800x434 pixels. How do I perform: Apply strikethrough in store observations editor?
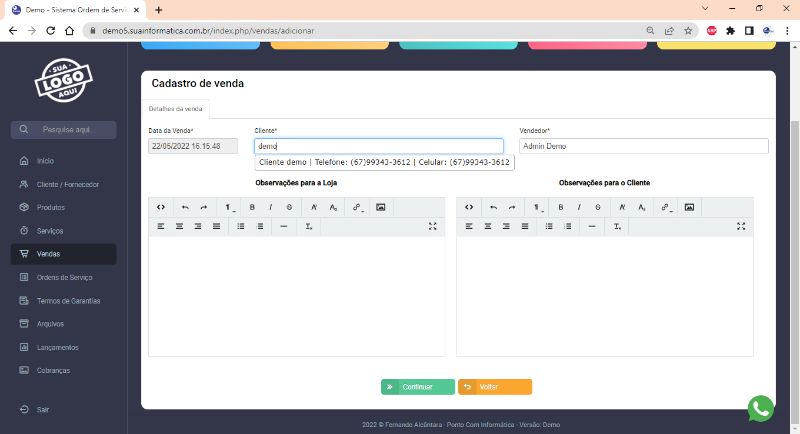click(289, 207)
